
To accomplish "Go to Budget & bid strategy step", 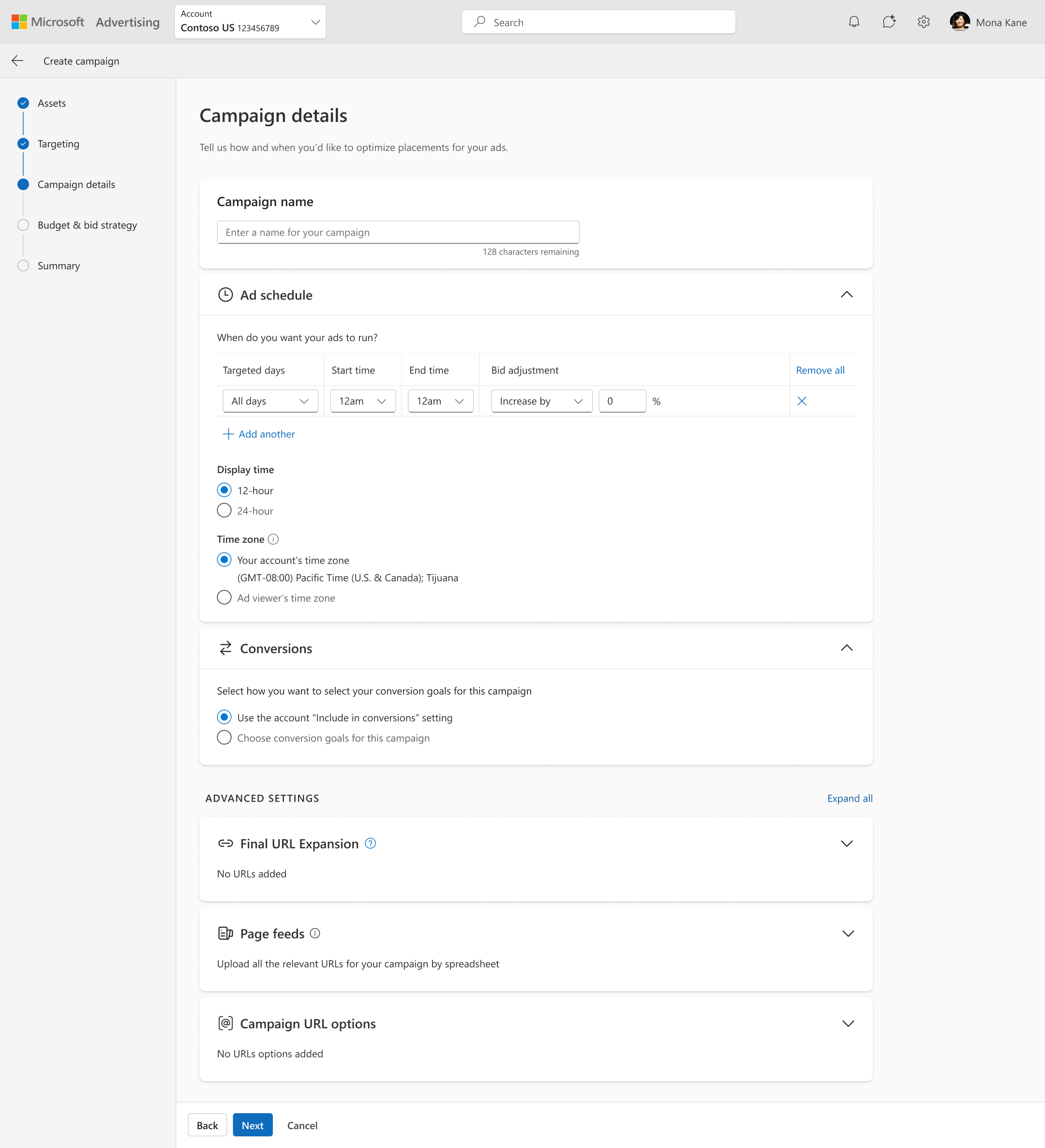I will pyautogui.click(x=87, y=225).
